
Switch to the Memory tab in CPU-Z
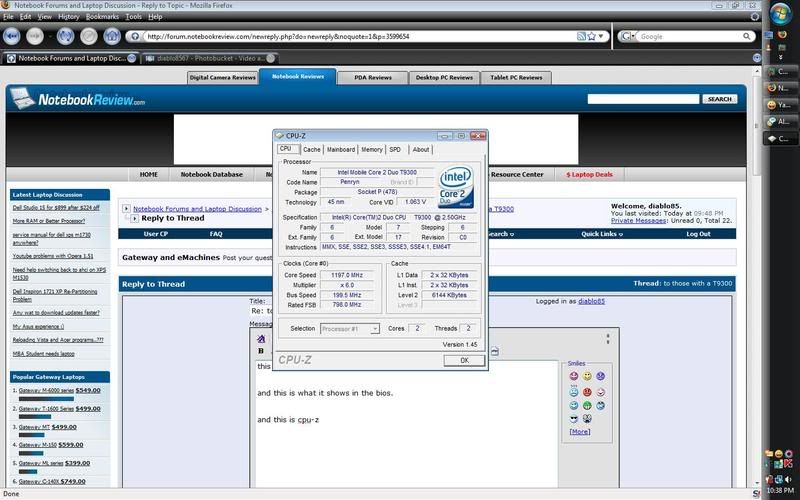coord(371,149)
